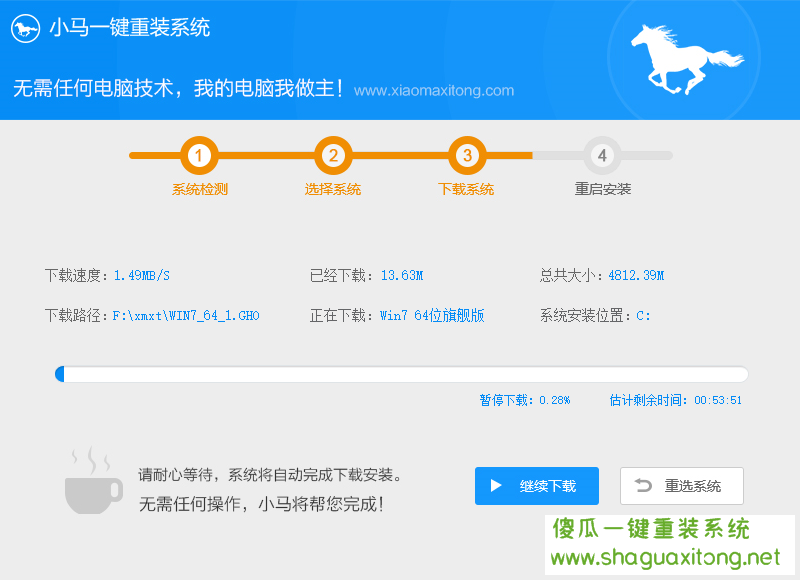Click the download path F:\xmxt\WIN7_64_1.GHO
The width and height of the screenshot is (800, 580).
click(186, 316)
